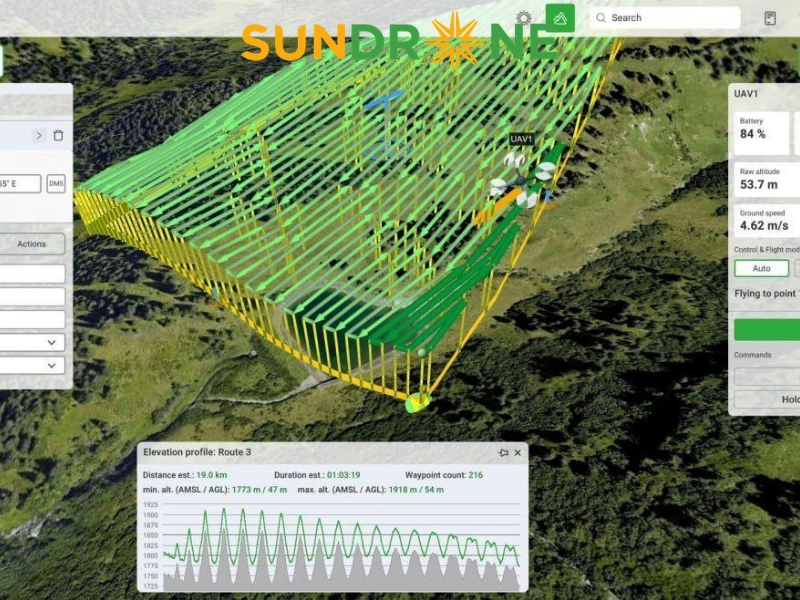Screen dimensions: 800x600
Task: Click the Hold command button
Action: click(767, 399)
